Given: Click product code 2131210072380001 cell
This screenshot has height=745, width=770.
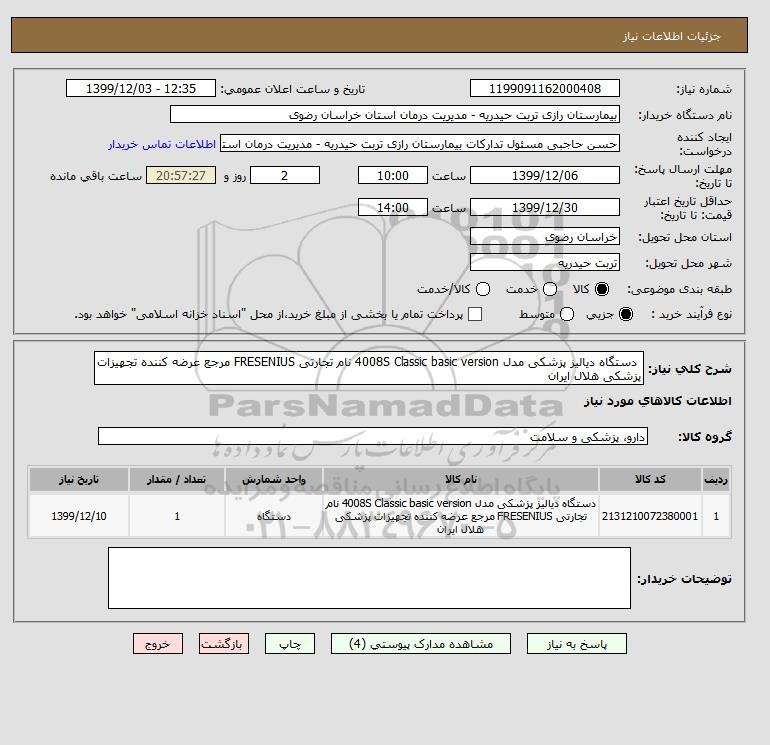Looking at the screenshot, I should click(650, 516).
